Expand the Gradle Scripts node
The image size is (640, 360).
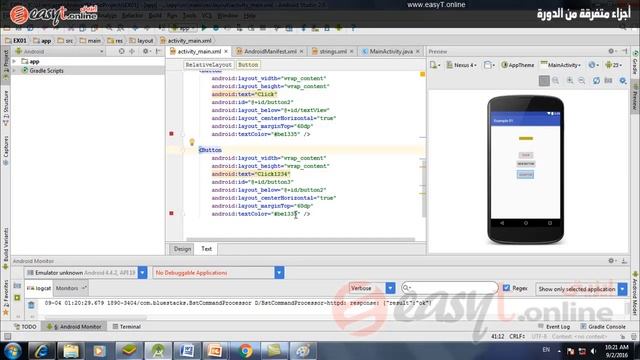tap(15, 71)
